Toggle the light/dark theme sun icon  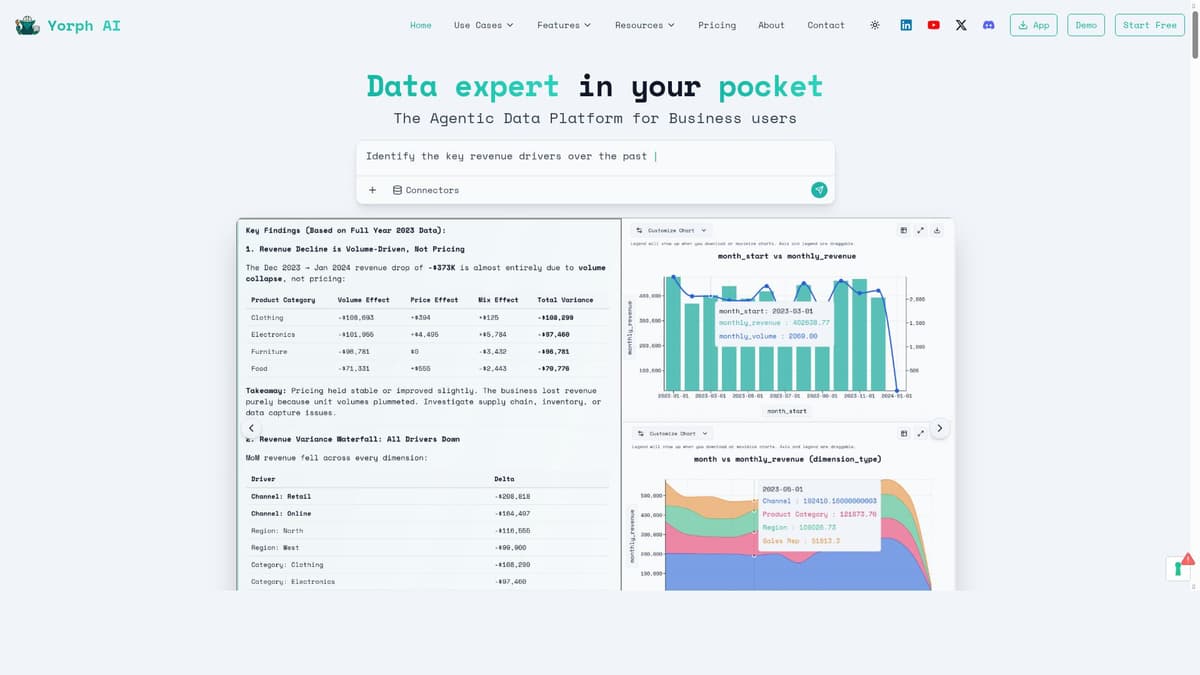[875, 25]
